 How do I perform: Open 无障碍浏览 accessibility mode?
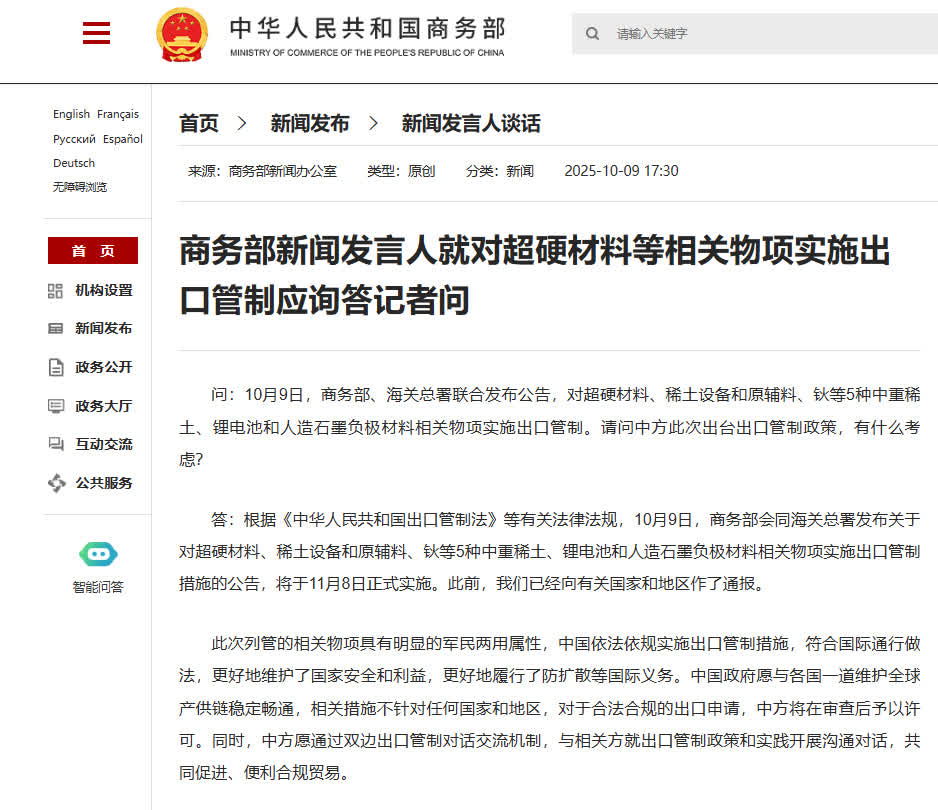coord(80,187)
